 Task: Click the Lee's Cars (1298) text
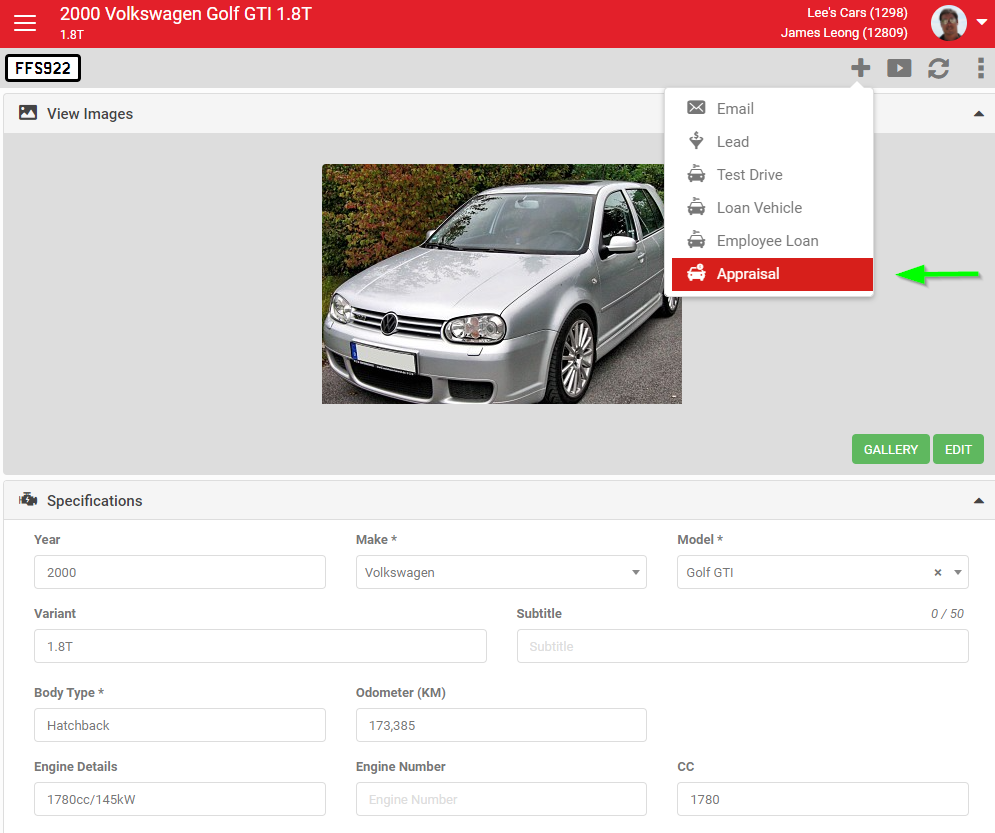[x=857, y=13]
